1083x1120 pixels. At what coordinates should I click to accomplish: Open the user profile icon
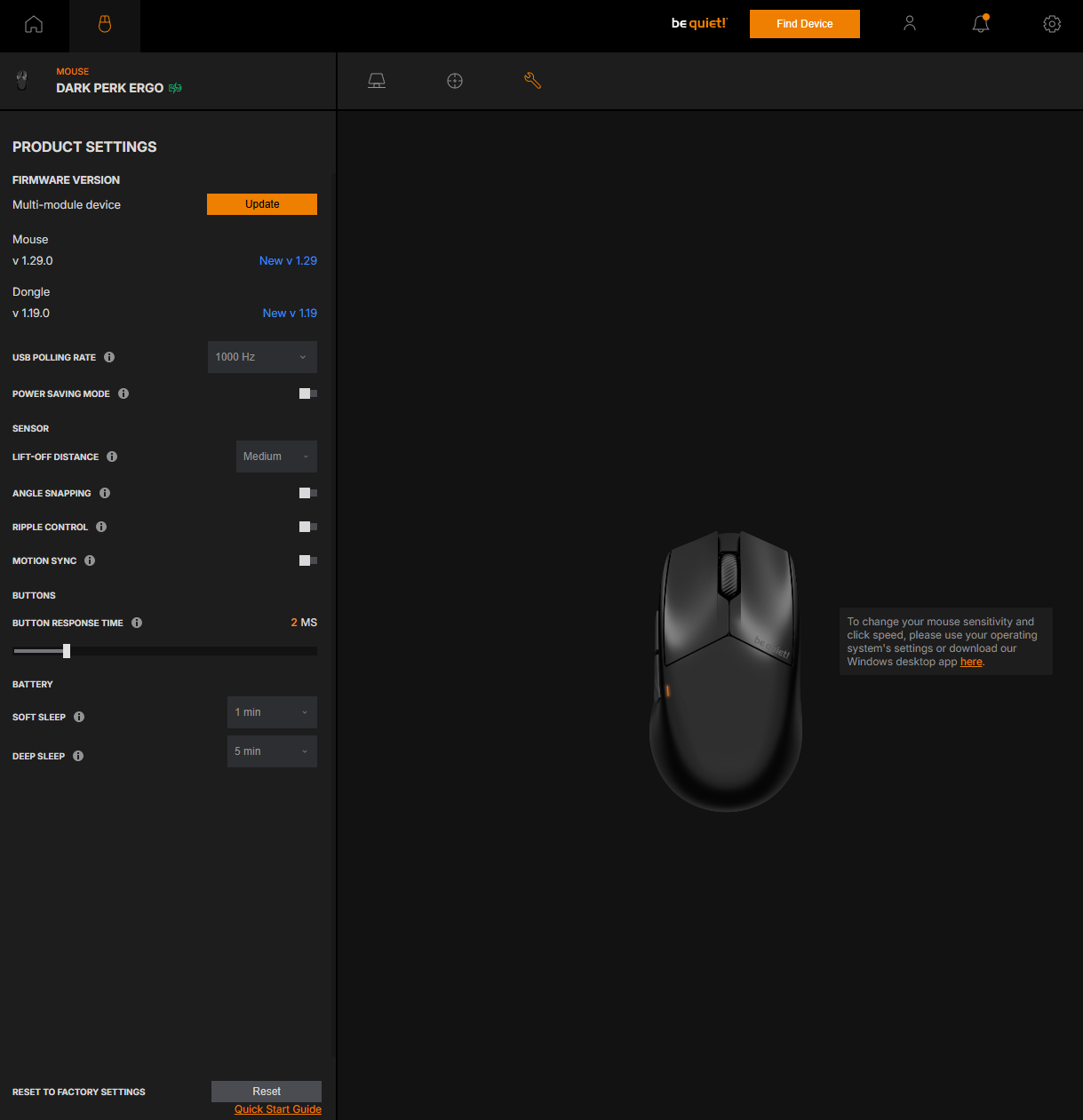pos(909,24)
